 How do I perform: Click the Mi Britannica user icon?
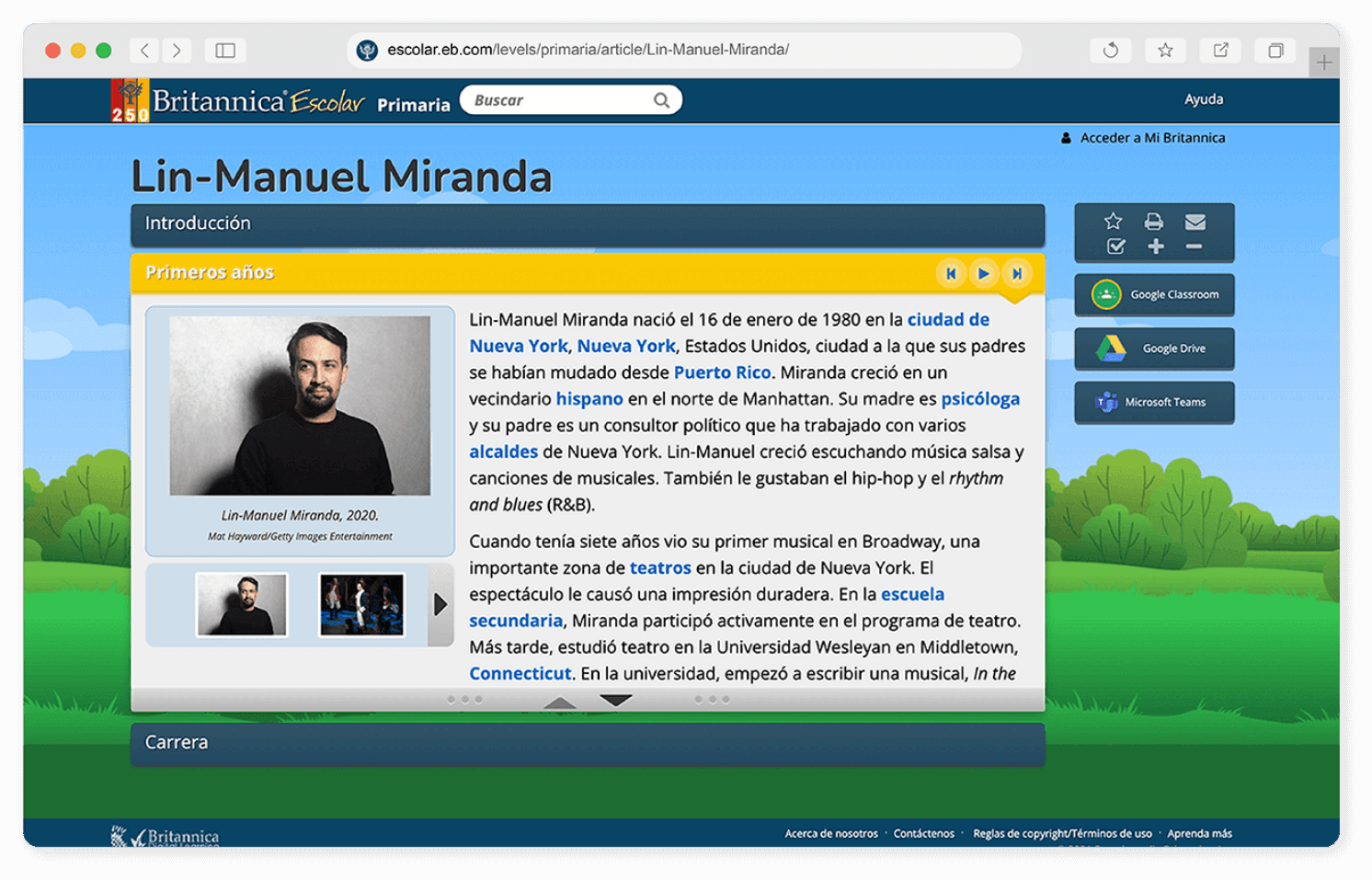click(1066, 138)
